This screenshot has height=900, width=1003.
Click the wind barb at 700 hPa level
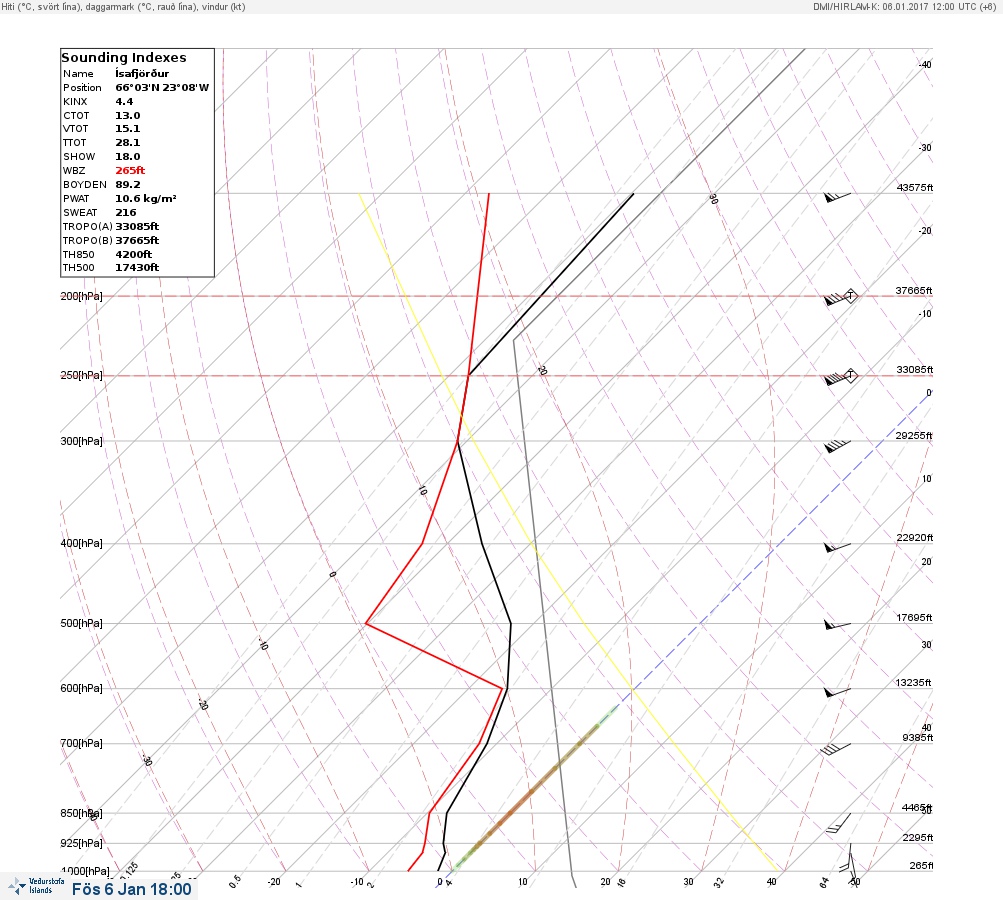pos(836,749)
